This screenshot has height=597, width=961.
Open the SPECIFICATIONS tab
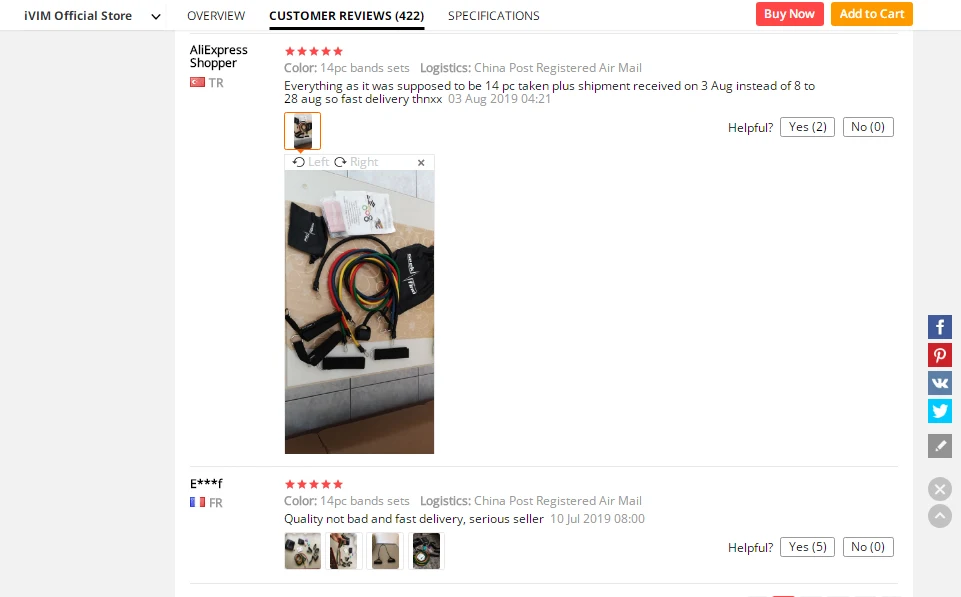[493, 16]
